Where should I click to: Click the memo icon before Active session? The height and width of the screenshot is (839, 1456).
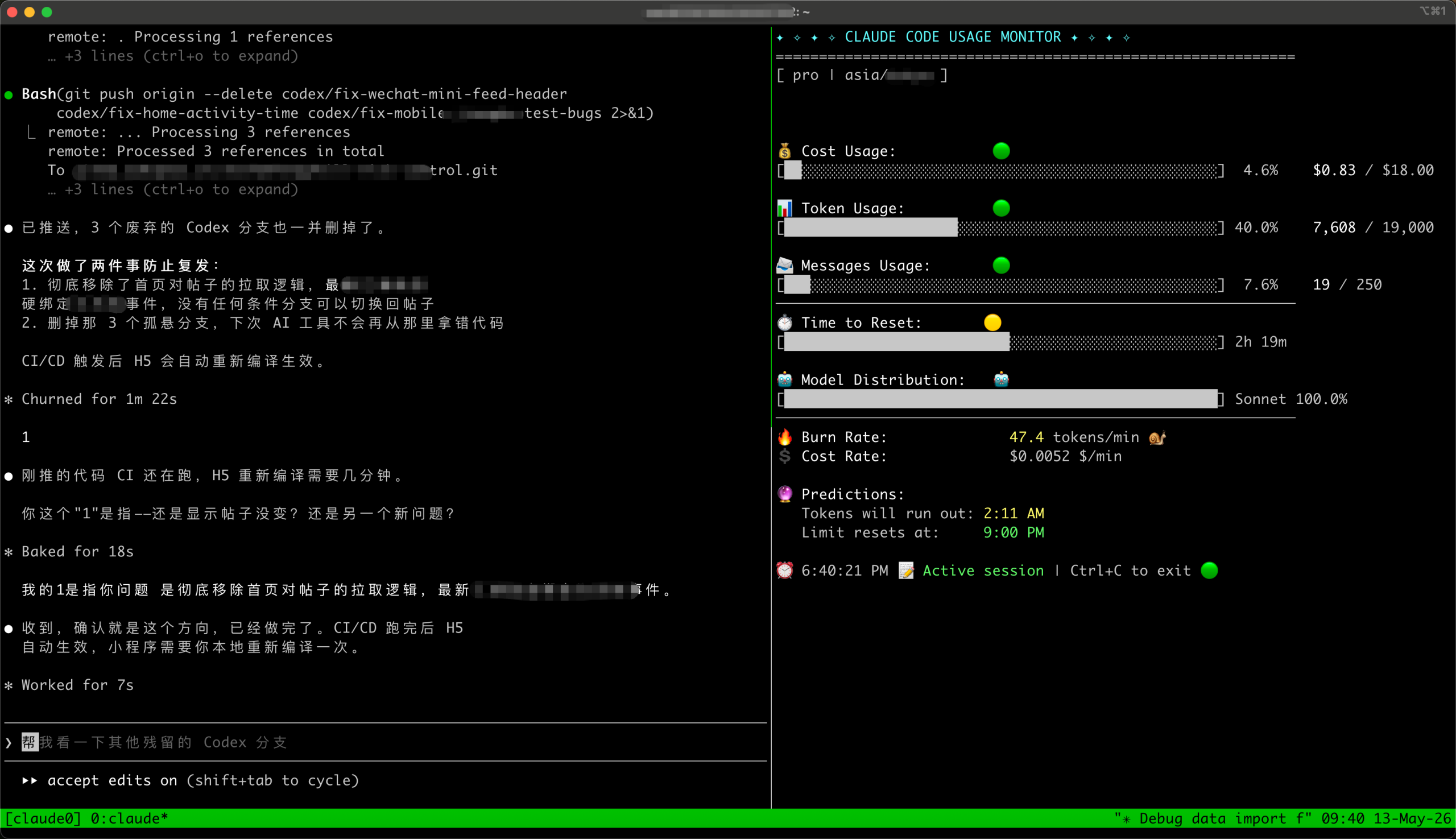pyautogui.click(x=907, y=571)
